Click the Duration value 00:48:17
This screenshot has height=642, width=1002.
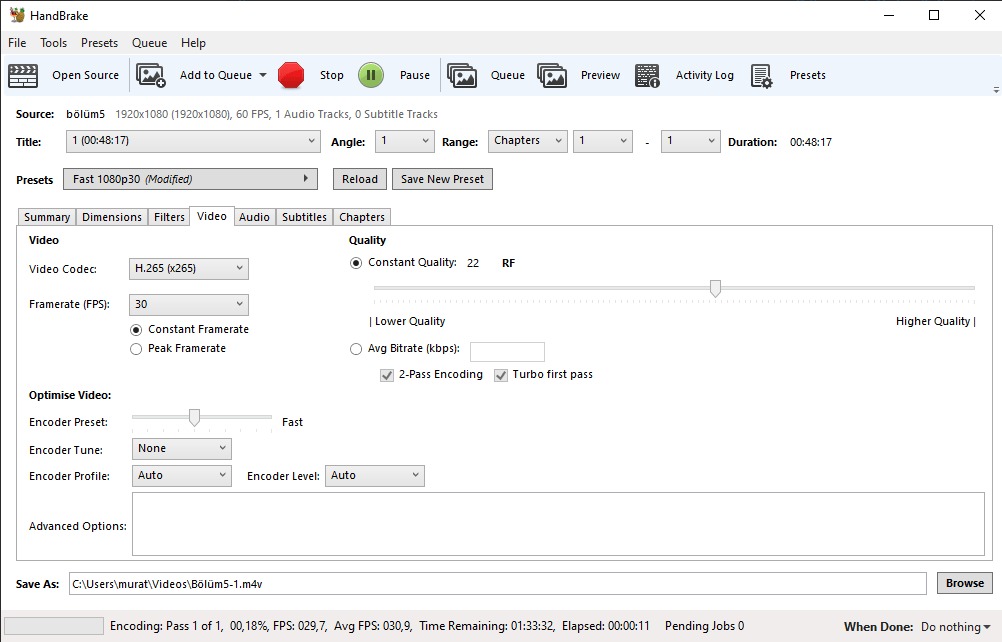pyautogui.click(x=811, y=142)
